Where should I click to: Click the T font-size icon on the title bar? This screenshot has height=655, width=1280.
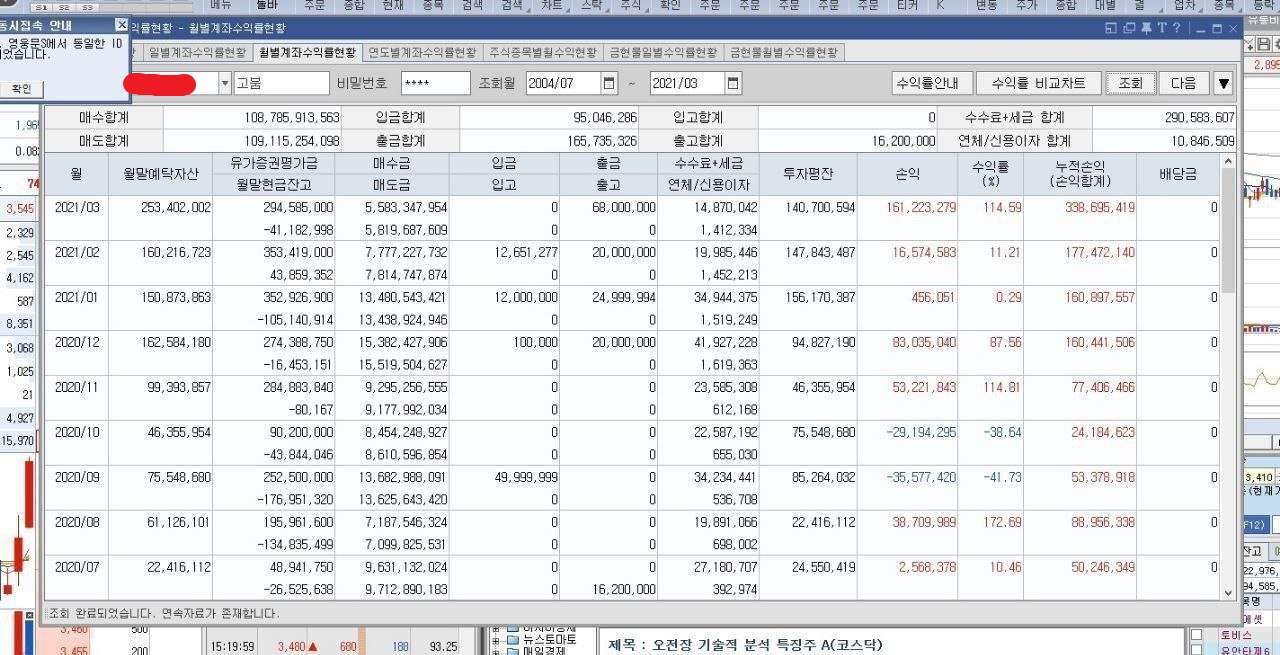(x=1162, y=30)
